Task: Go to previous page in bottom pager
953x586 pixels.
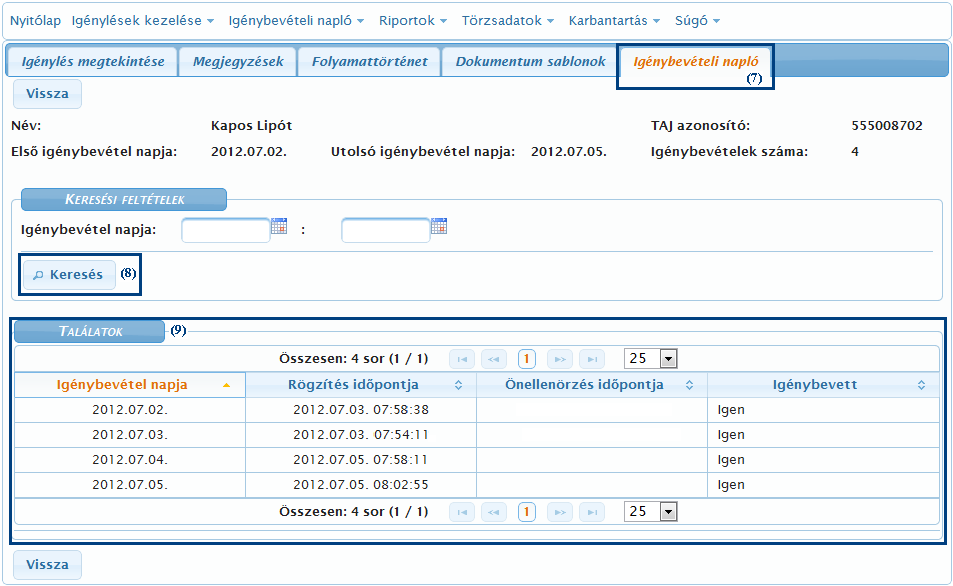Action: (x=494, y=512)
